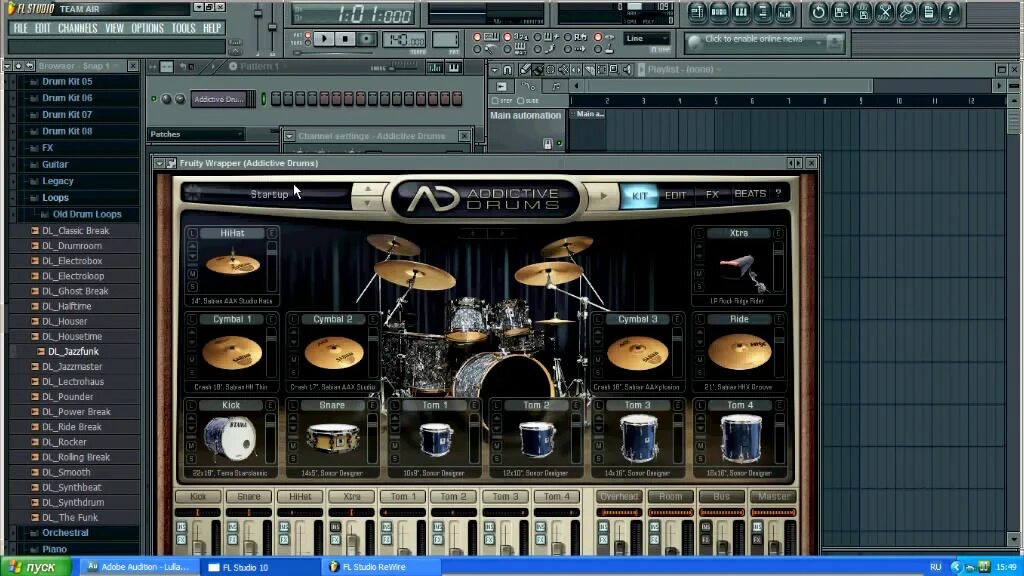
Task: Collapse the Loops folder in Browser
Action: [x=55, y=198]
